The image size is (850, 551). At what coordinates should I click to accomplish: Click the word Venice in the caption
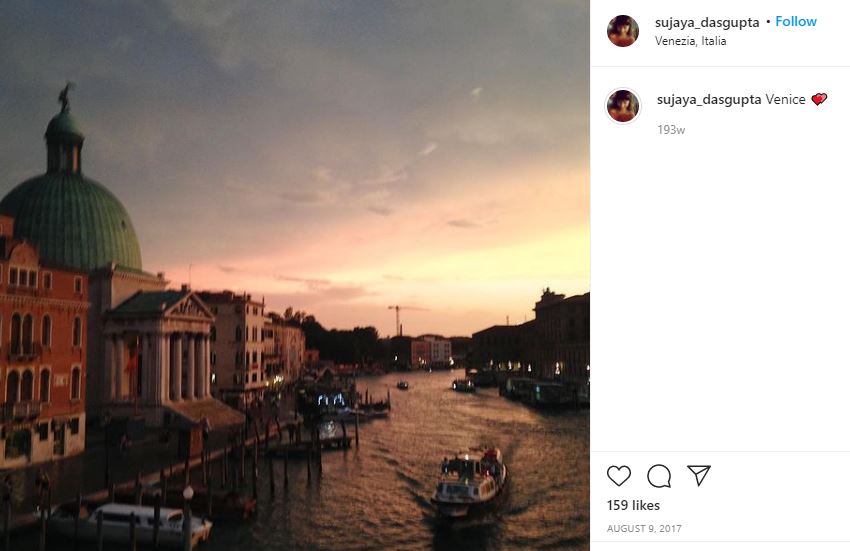pyautogui.click(x=785, y=99)
